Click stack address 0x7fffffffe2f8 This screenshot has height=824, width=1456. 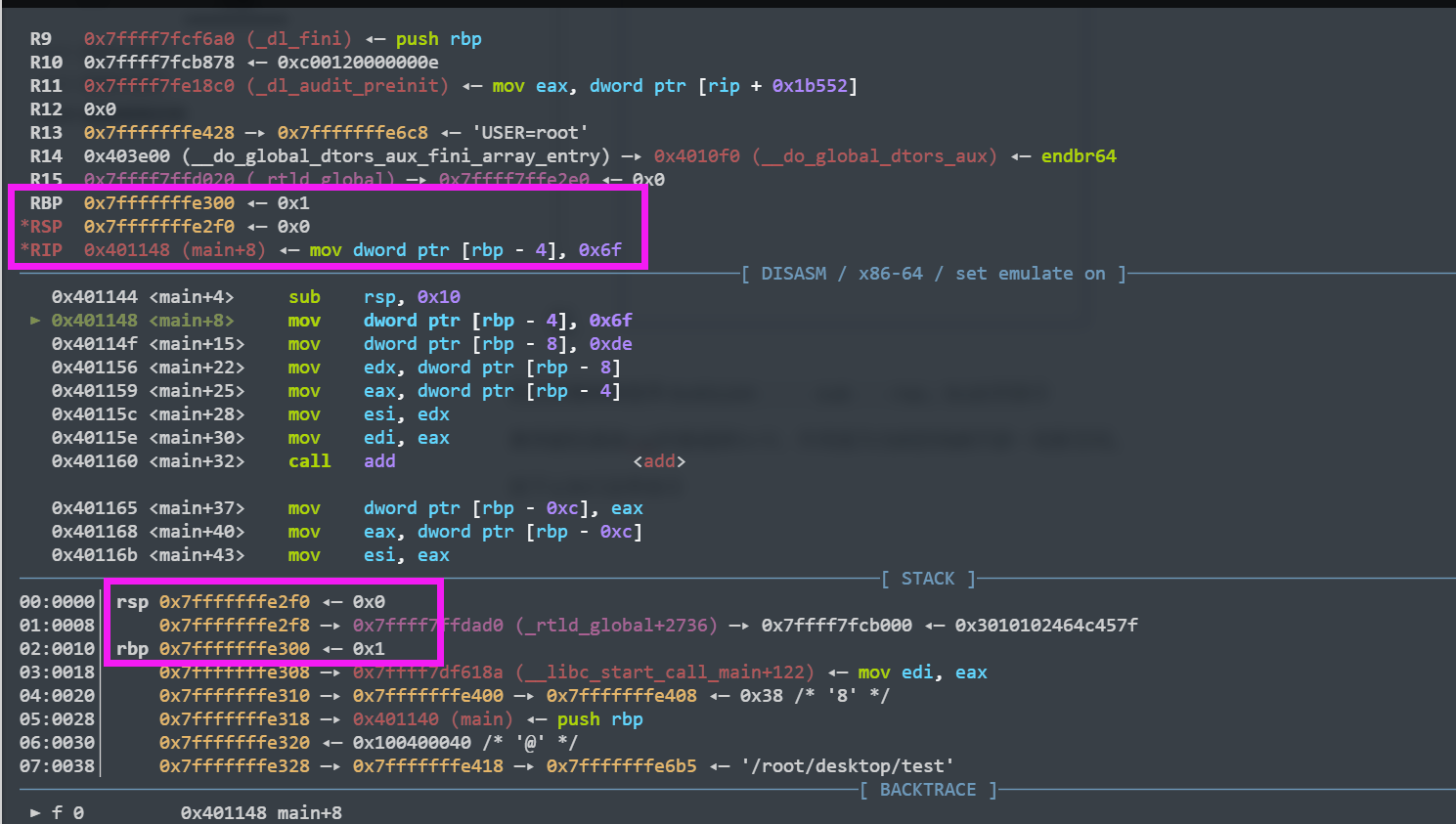click(235, 626)
